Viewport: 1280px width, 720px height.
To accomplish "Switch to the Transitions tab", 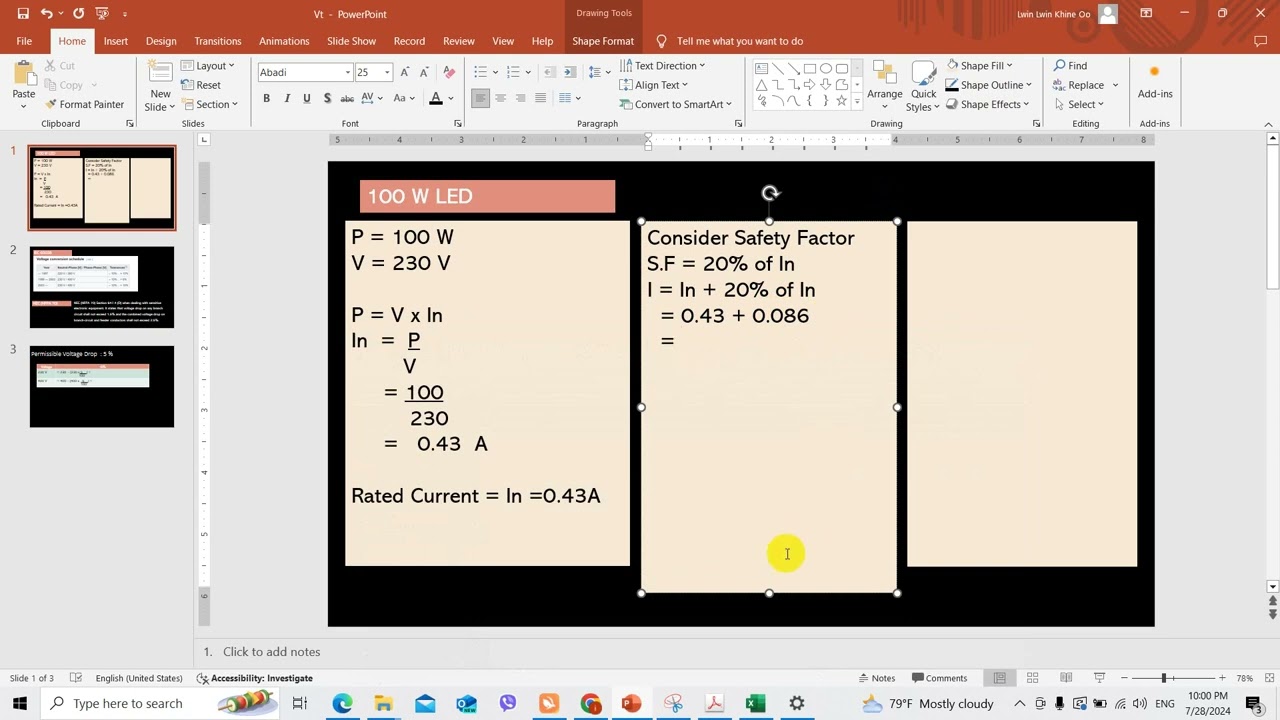I will tap(218, 41).
